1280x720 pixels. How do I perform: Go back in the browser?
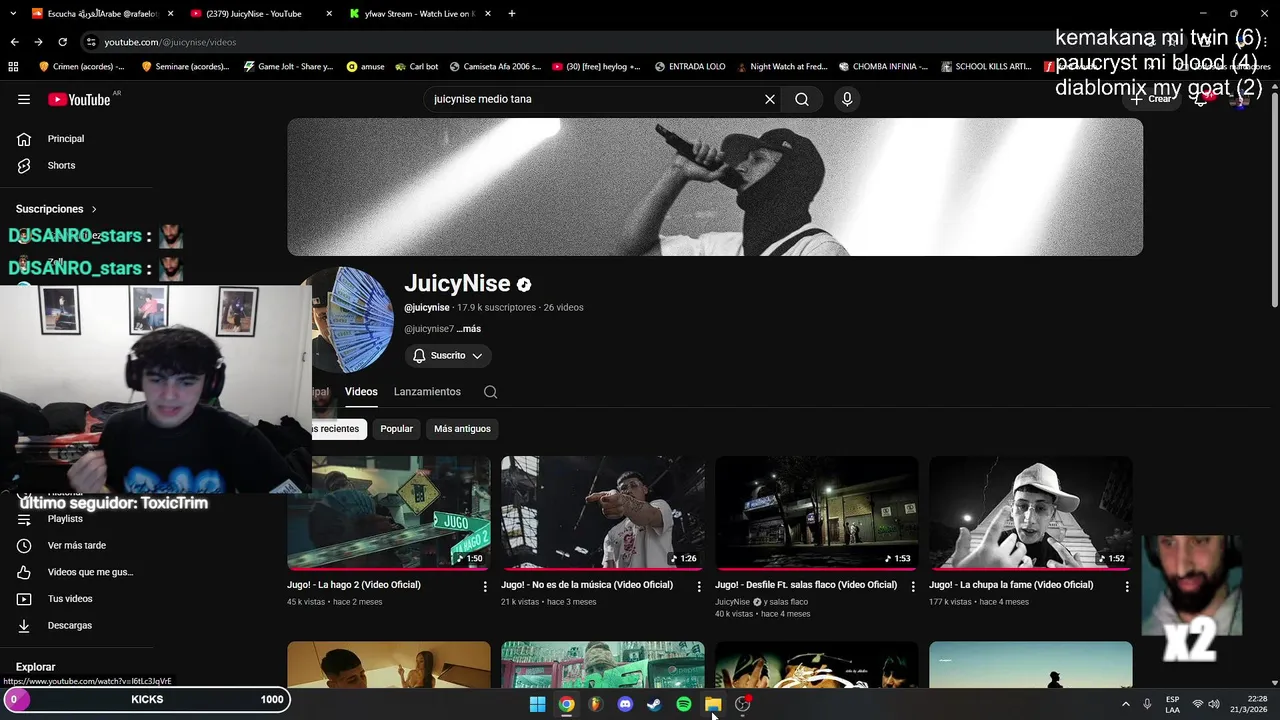pyautogui.click(x=14, y=42)
